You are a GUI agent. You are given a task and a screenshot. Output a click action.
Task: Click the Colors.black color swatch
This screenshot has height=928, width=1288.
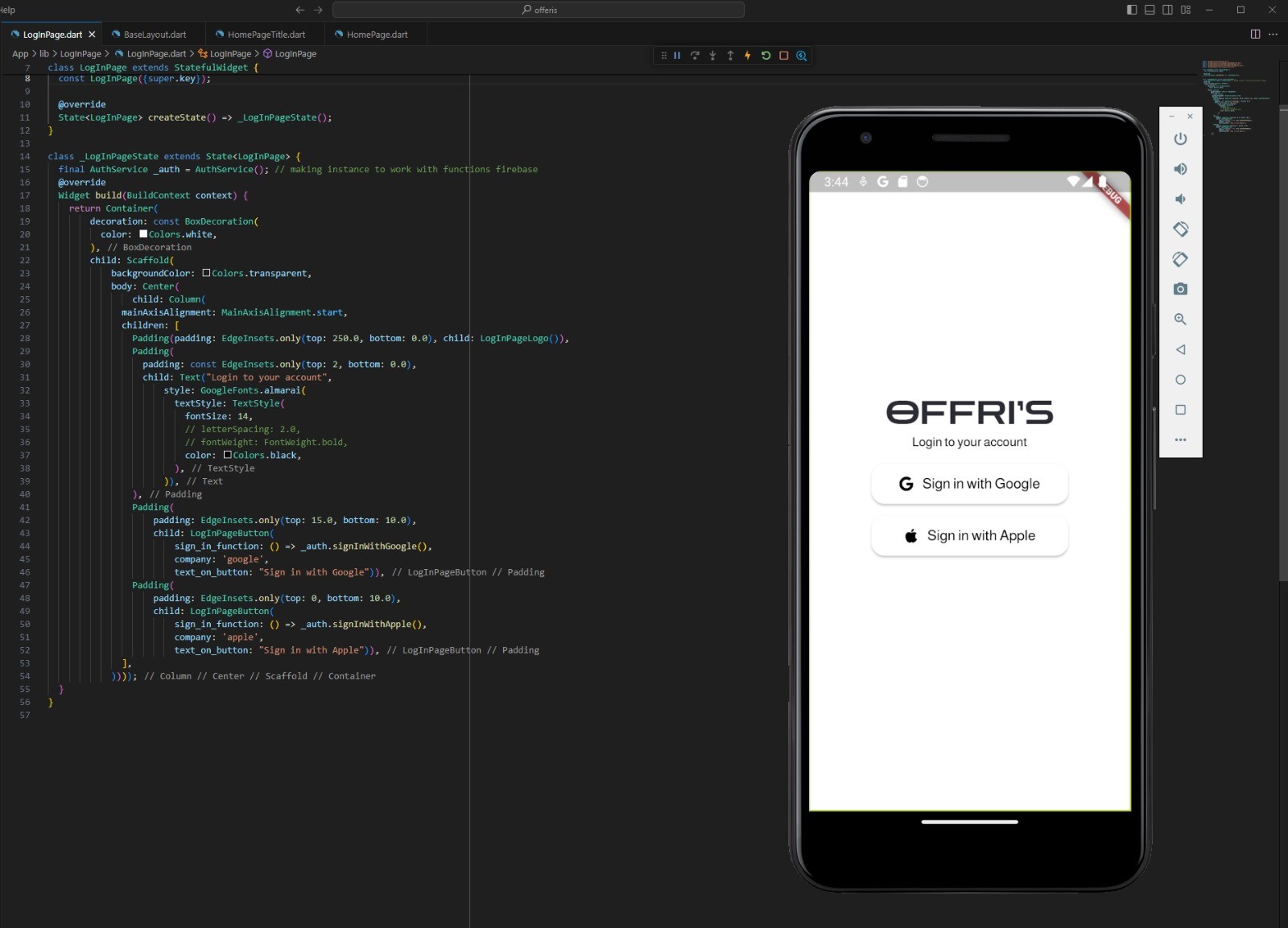[x=228, y=455]
